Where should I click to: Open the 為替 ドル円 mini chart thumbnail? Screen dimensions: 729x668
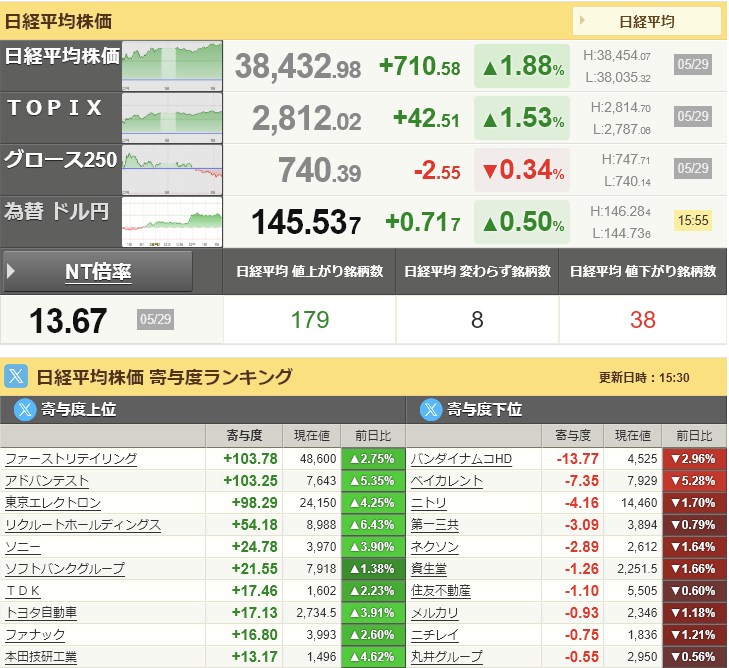tap(172, 222)
